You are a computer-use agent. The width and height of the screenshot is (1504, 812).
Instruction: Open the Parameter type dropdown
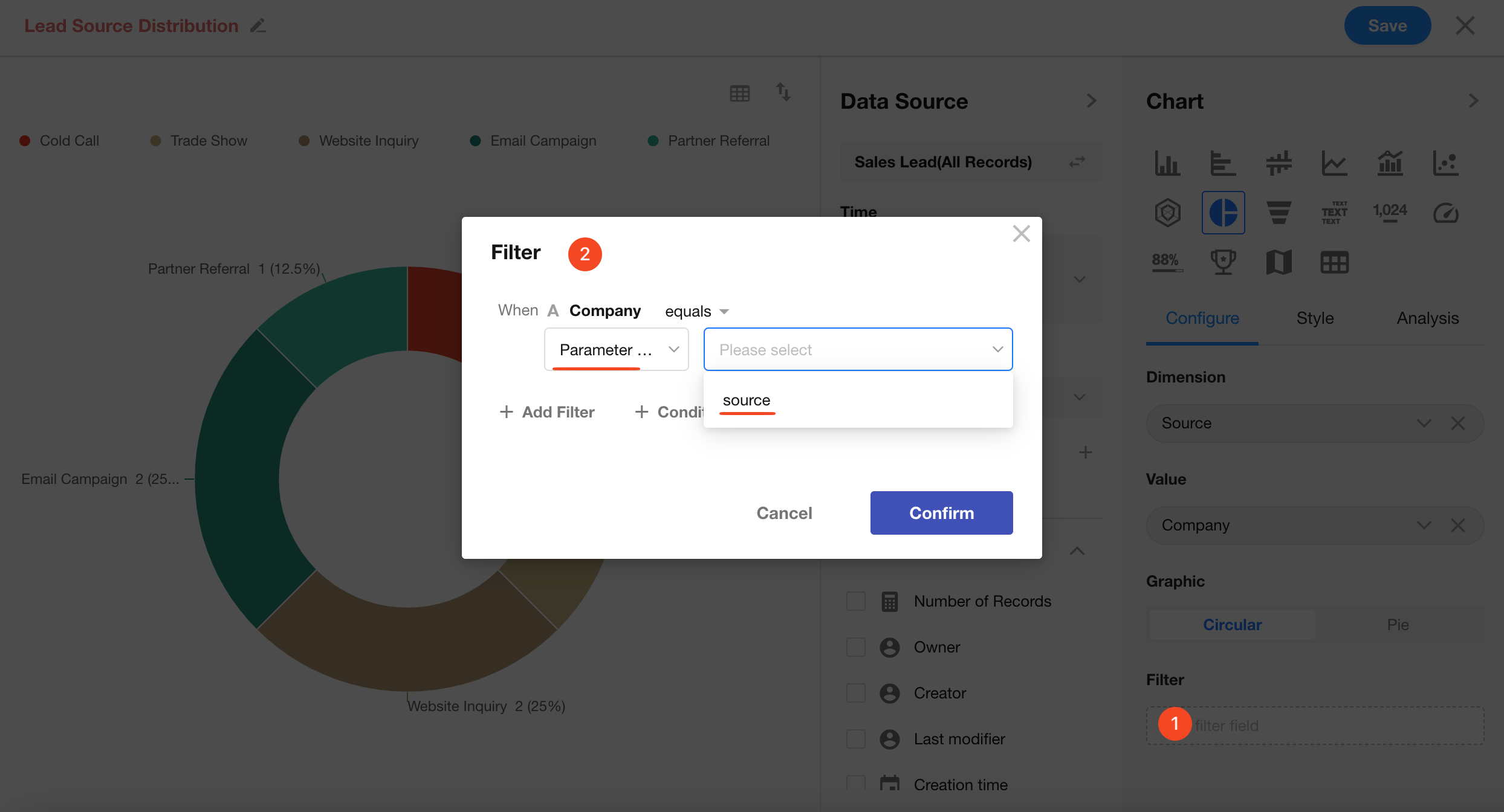point(616,349)
